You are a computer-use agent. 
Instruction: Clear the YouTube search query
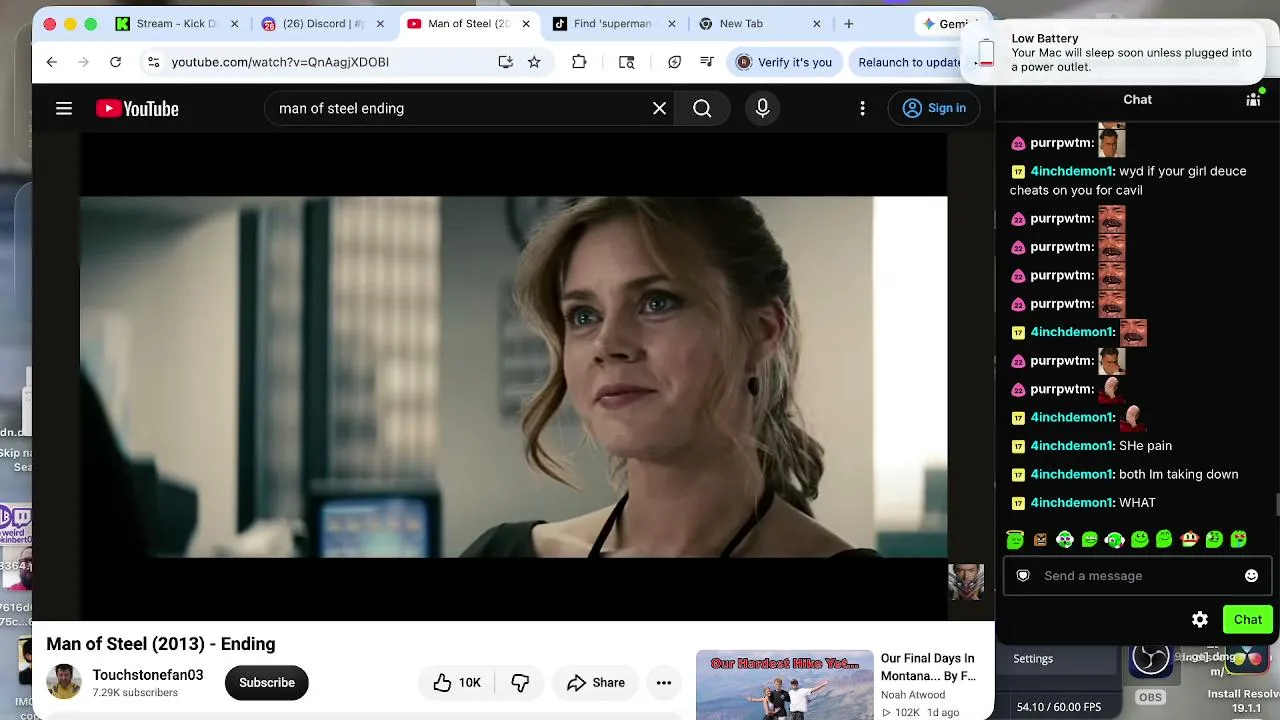[x=659, y=108]
